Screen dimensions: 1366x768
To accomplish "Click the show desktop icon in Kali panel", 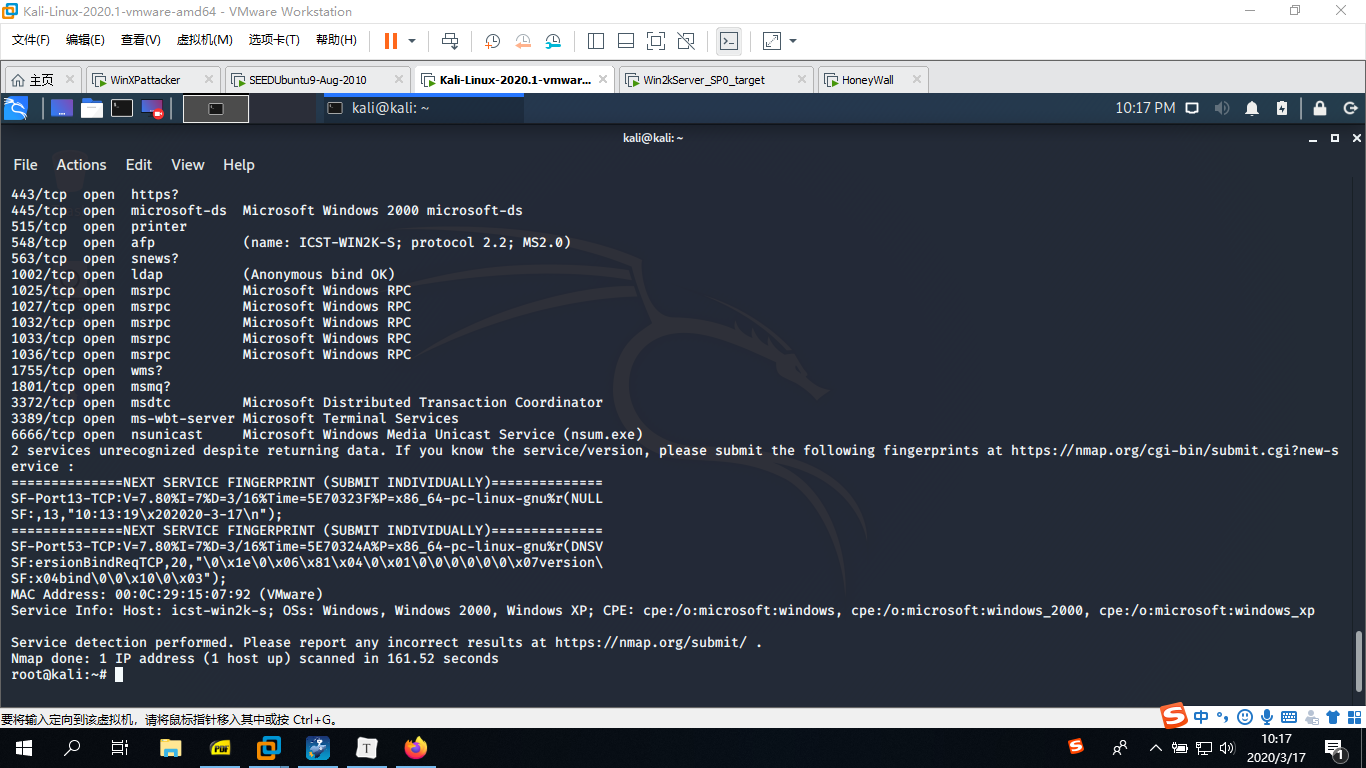I will tap(62, 108).
